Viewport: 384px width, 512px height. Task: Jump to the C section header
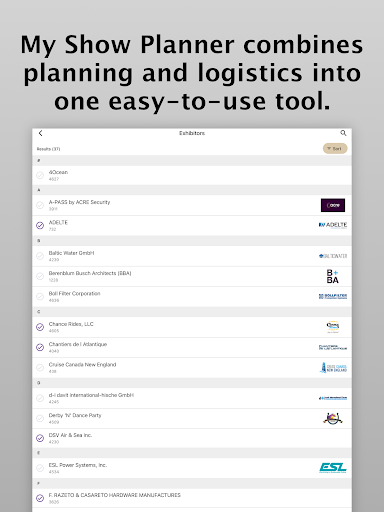(192, 312)
